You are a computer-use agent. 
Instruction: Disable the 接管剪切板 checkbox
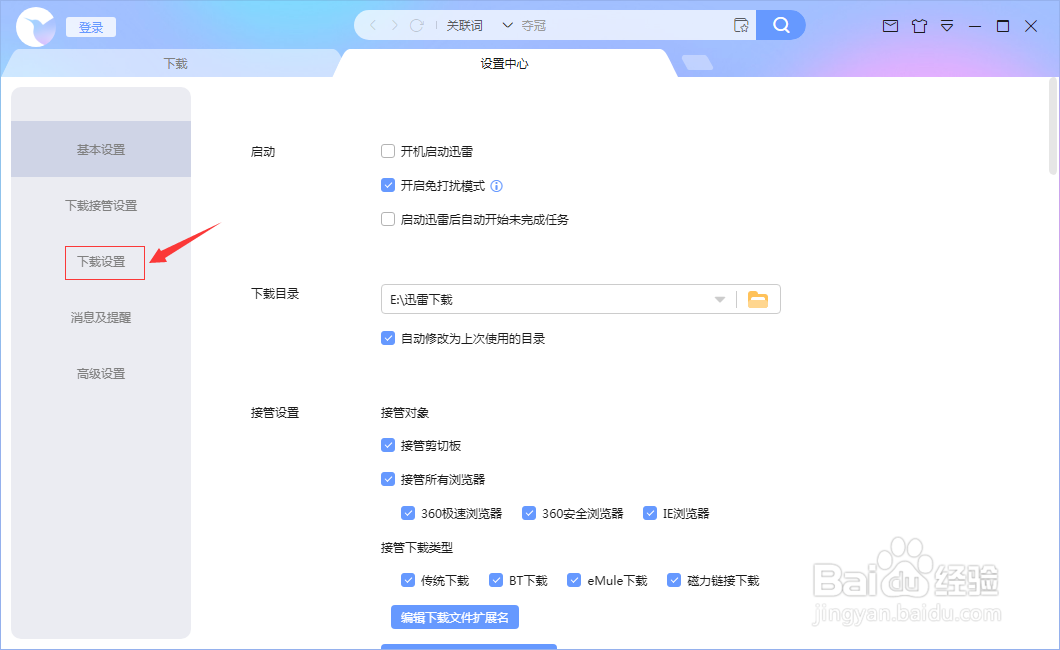(388, 445)
